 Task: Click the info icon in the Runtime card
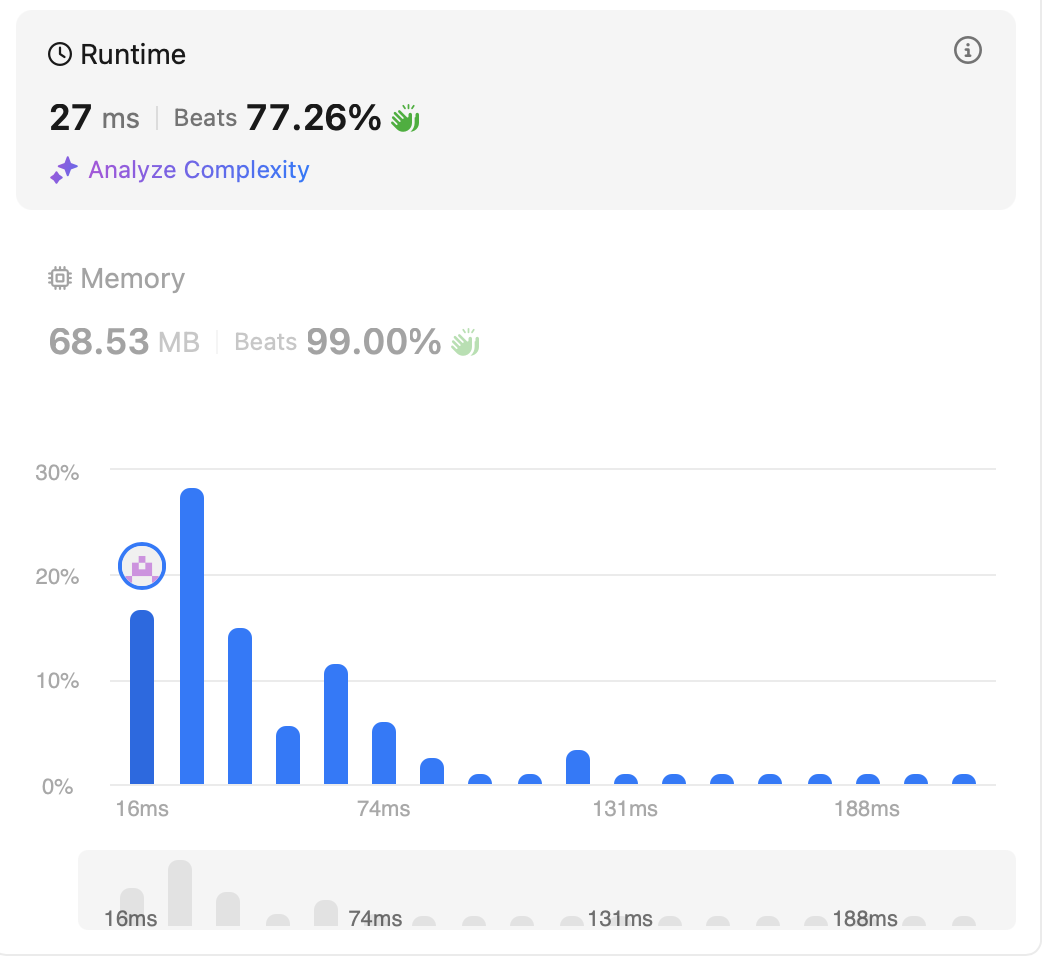[968, 51]
